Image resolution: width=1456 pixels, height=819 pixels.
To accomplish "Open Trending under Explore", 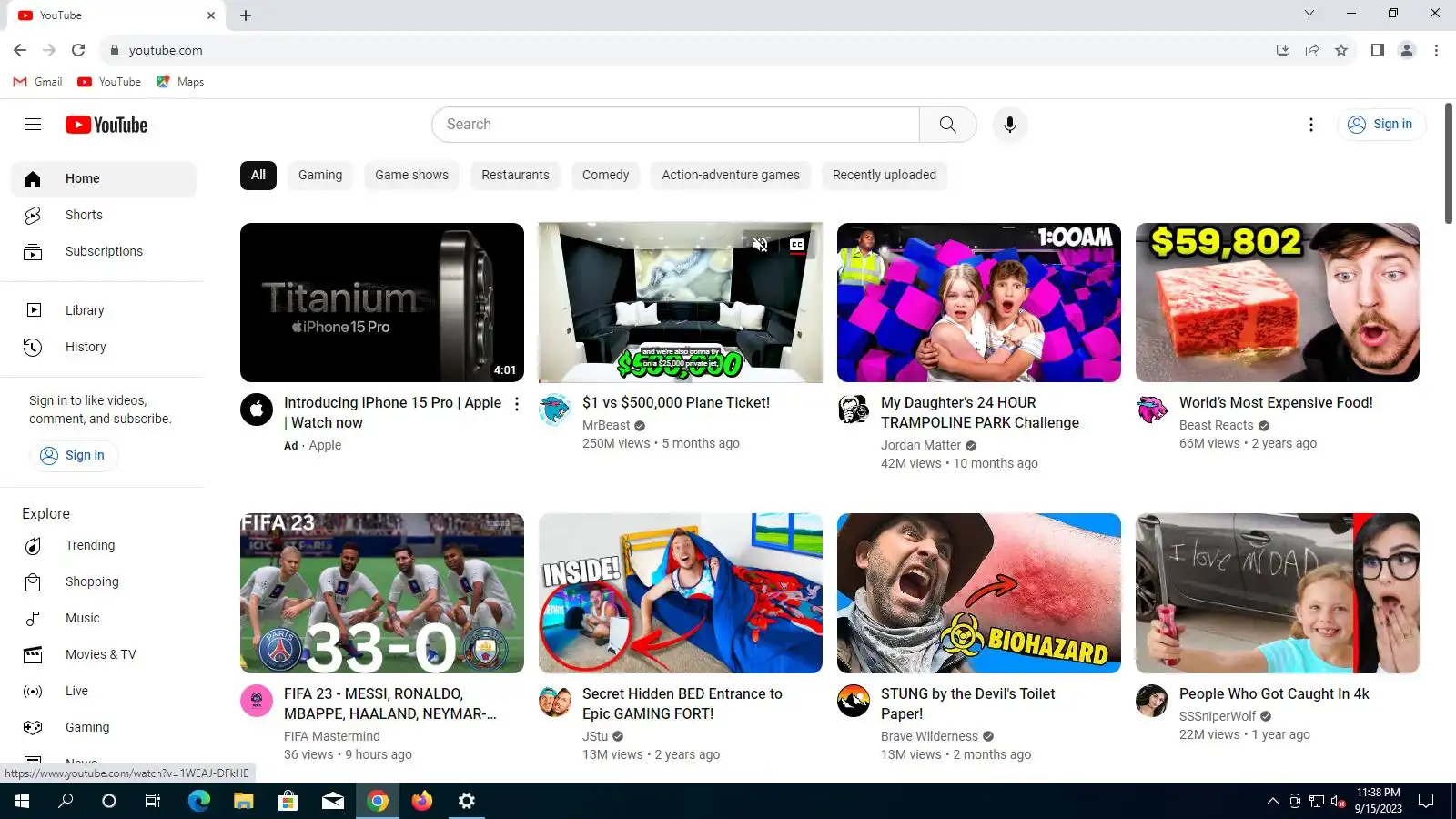I will click(104, 545).
